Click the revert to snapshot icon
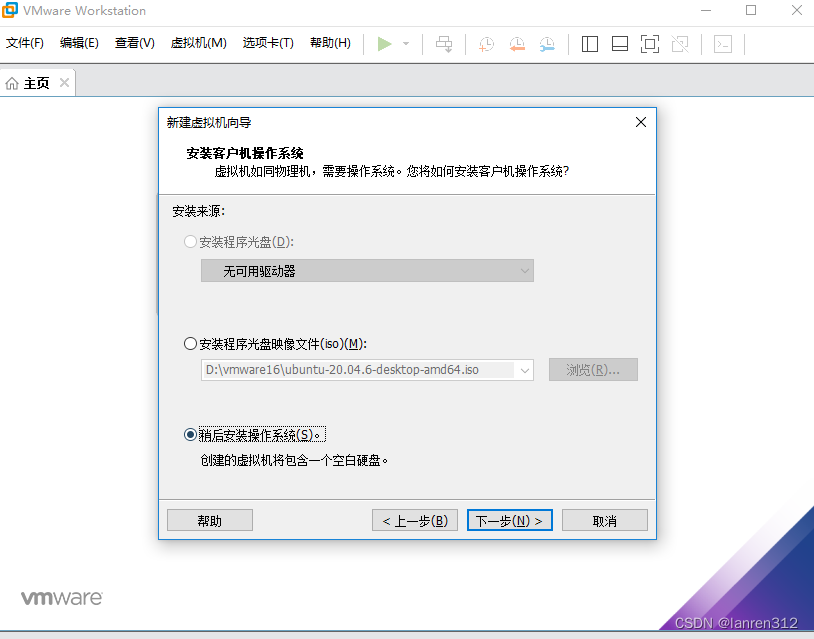Screen dimensions: 814x639 (517, 43)
